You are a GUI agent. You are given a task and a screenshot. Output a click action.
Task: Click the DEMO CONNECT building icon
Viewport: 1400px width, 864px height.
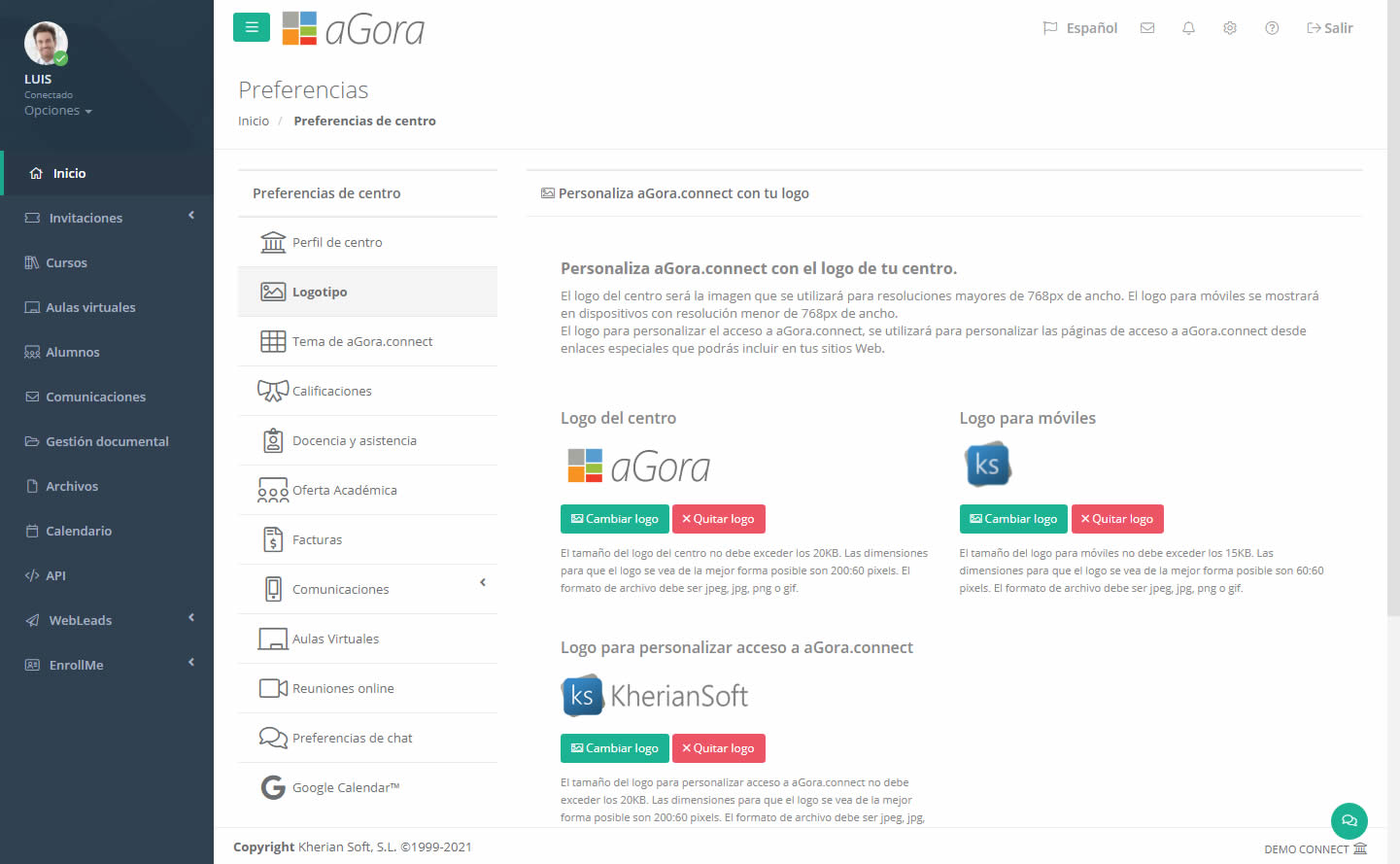[1360, 848]
